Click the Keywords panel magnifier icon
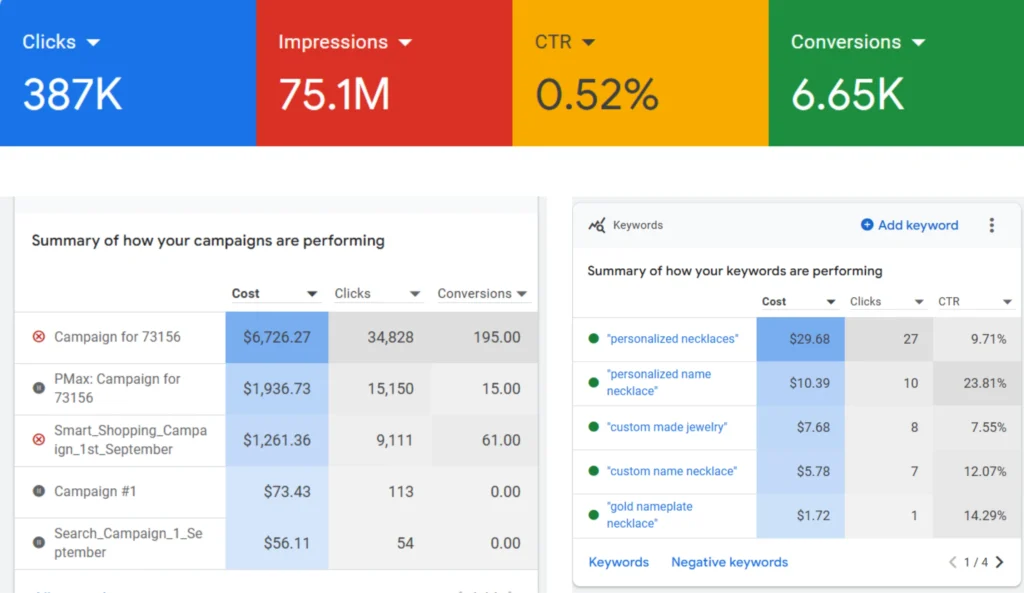 (x=597, y=226)
